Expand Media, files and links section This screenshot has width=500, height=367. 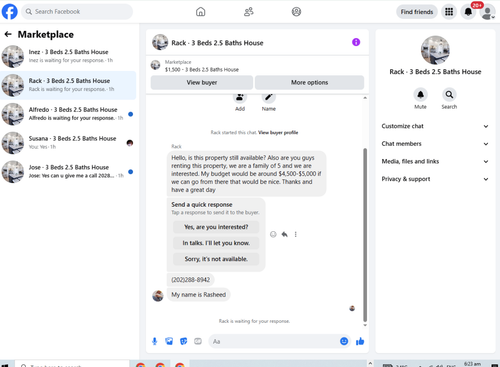pos(435,162)
